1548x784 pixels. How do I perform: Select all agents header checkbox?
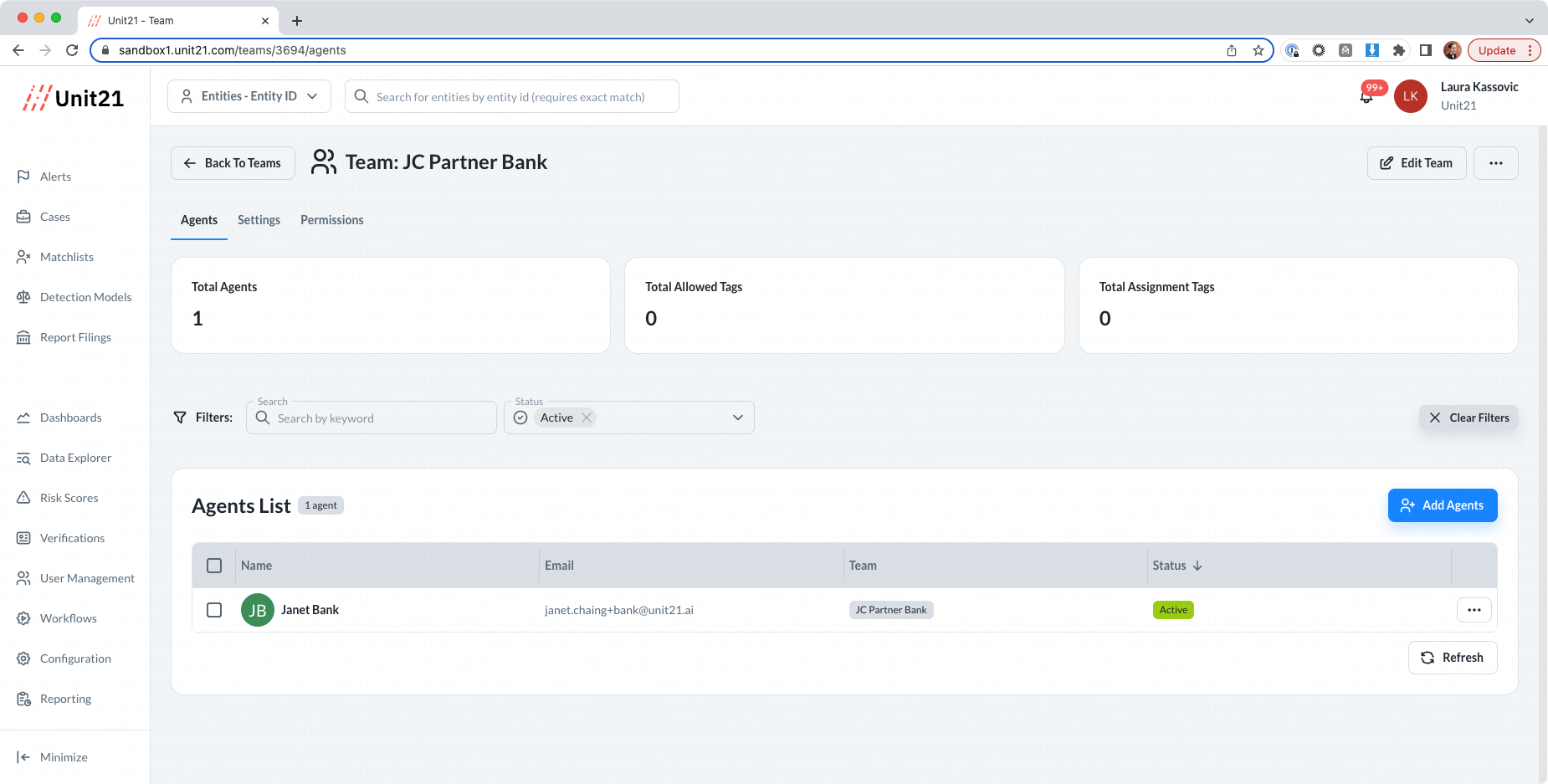[214, 566]
